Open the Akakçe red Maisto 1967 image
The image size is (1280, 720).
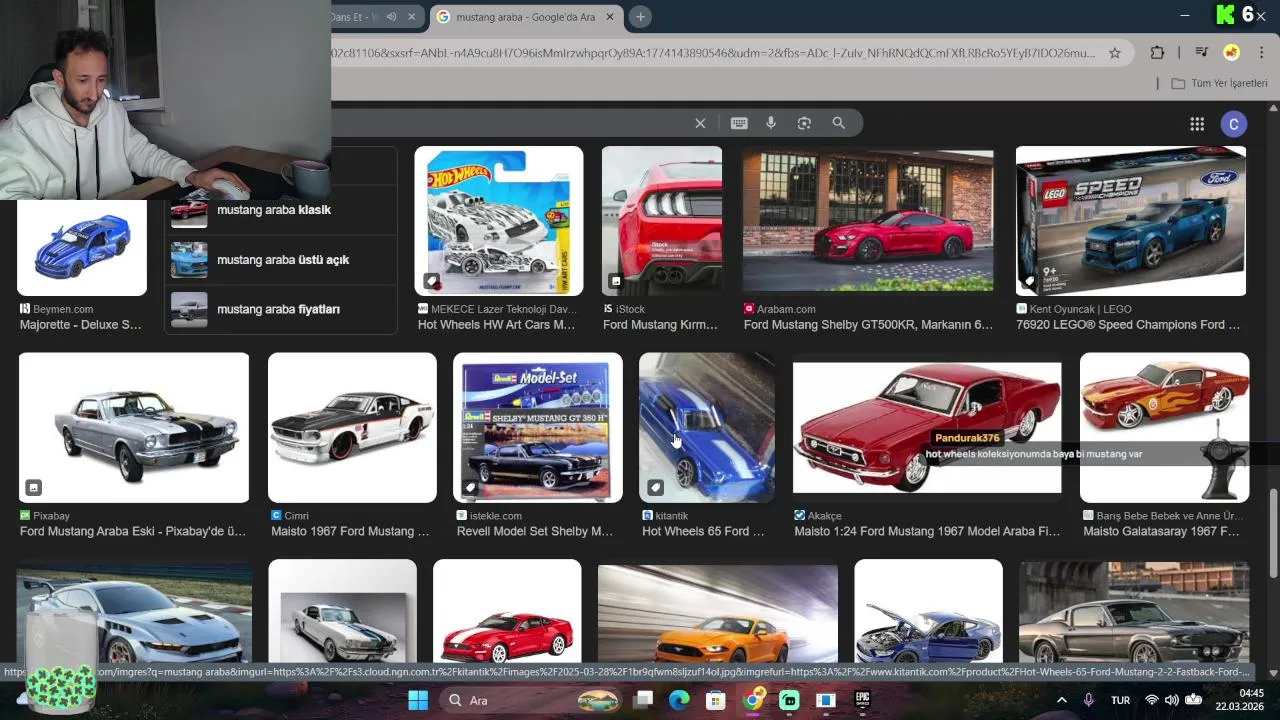click(927, 427)
